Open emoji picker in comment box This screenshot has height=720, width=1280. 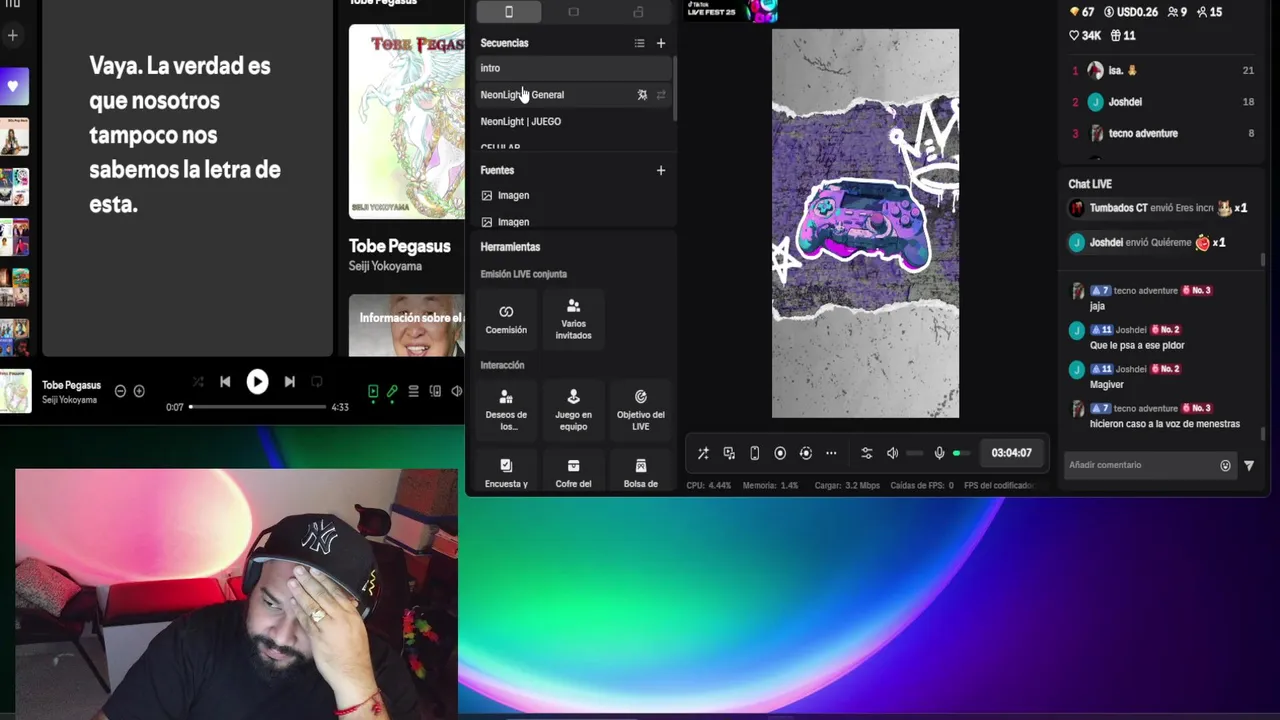click(1225, 465)
